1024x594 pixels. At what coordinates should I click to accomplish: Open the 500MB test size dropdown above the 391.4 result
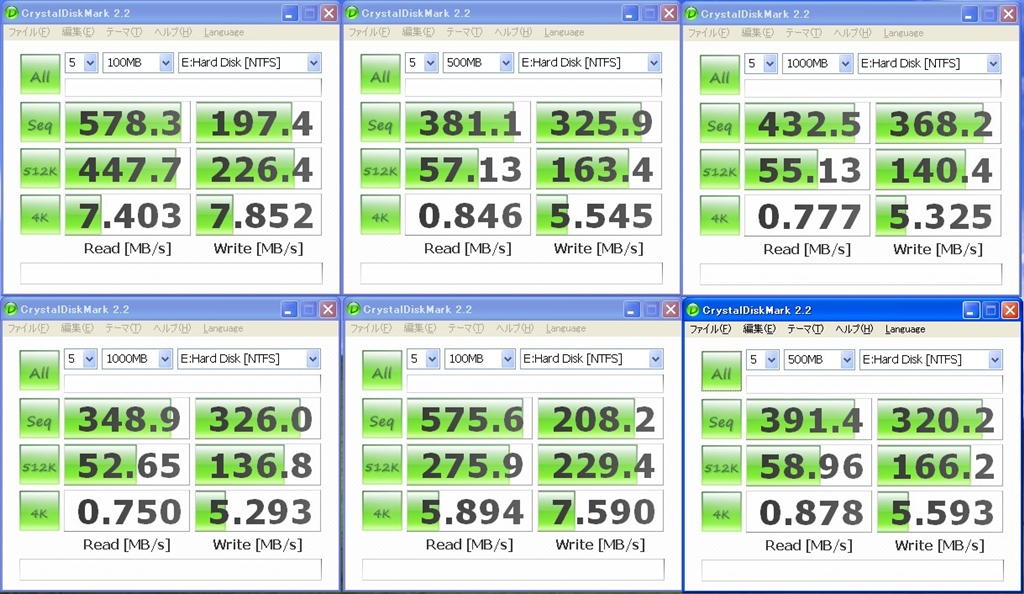[819, 360]
